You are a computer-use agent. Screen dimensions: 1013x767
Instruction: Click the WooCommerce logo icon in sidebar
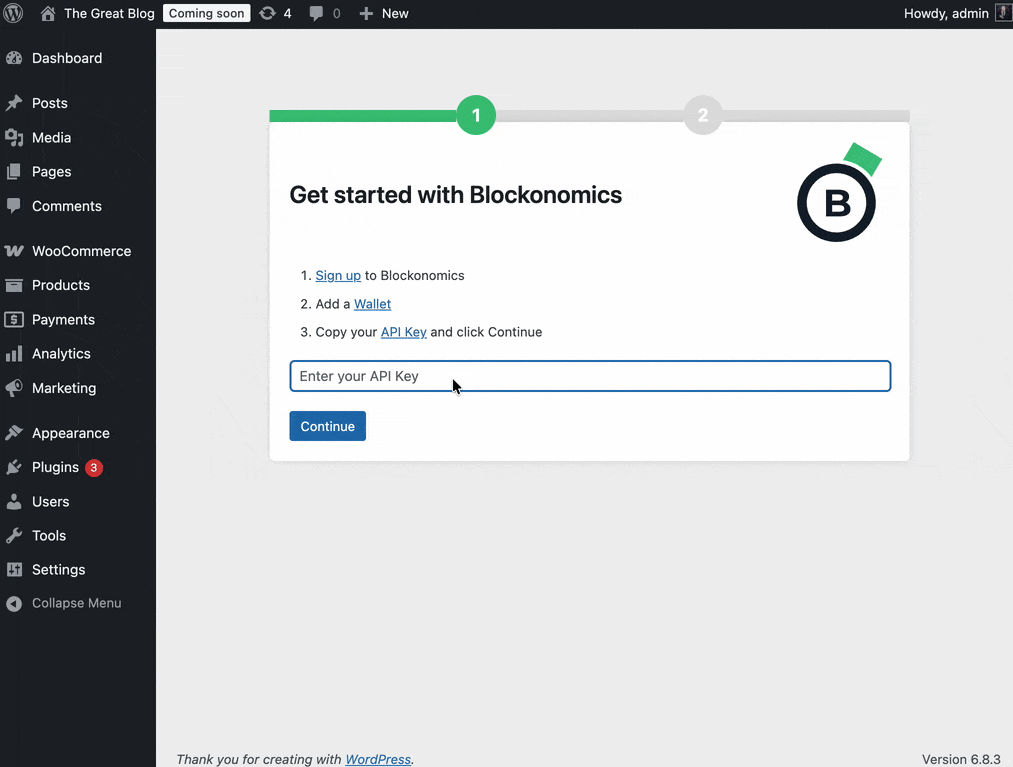(14, 251)
